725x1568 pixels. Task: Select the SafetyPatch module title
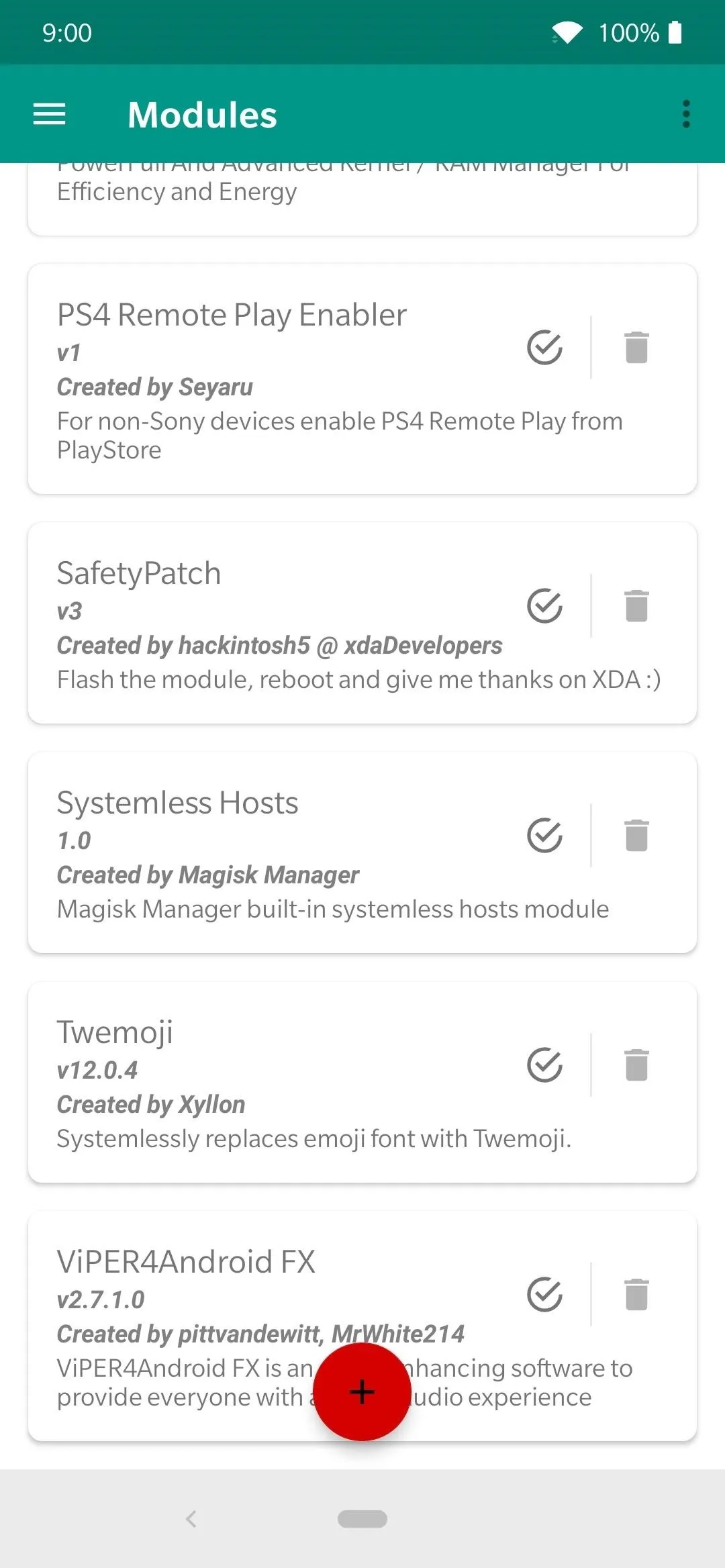point(139,574)
